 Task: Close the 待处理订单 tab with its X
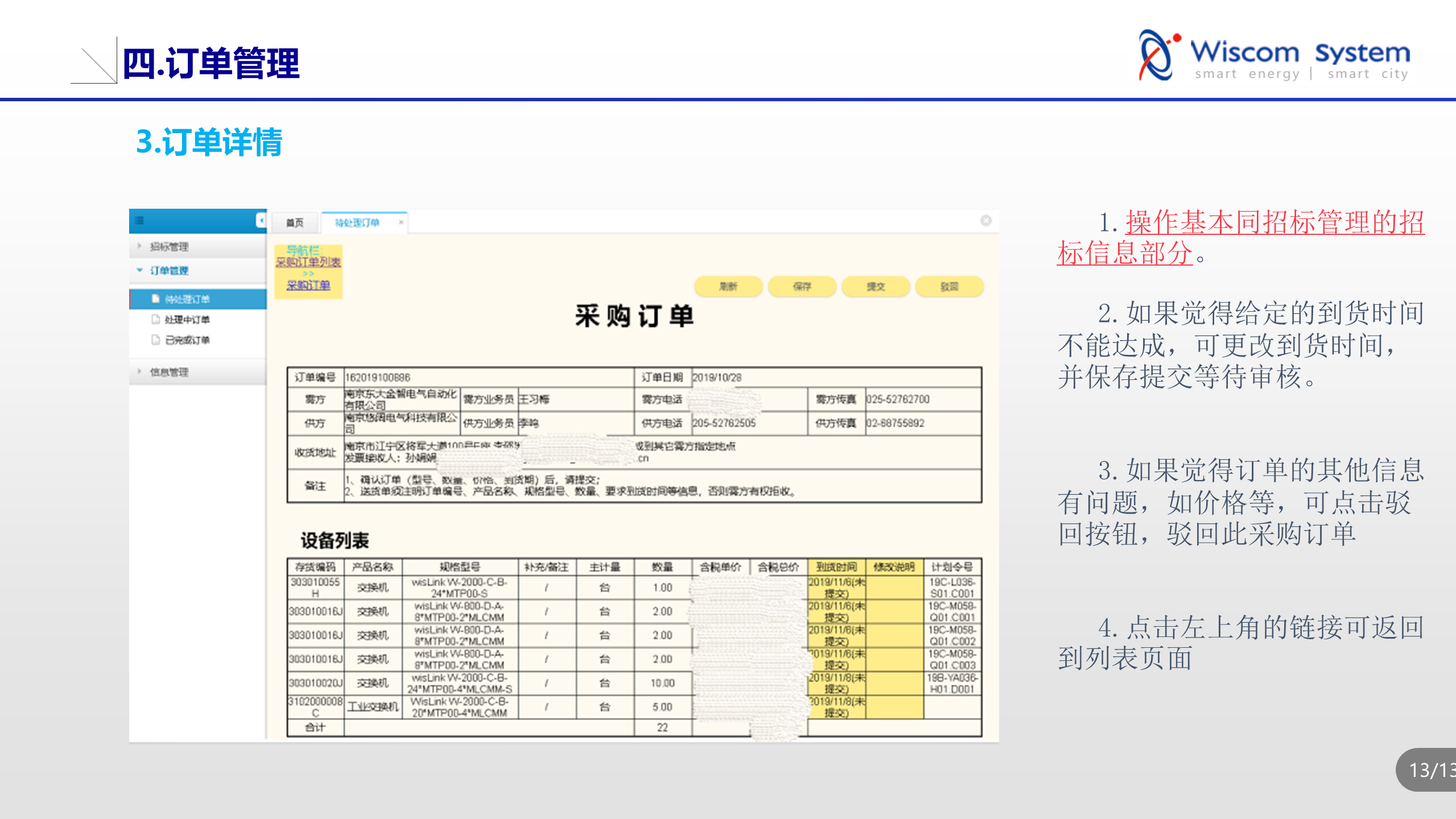401,222
